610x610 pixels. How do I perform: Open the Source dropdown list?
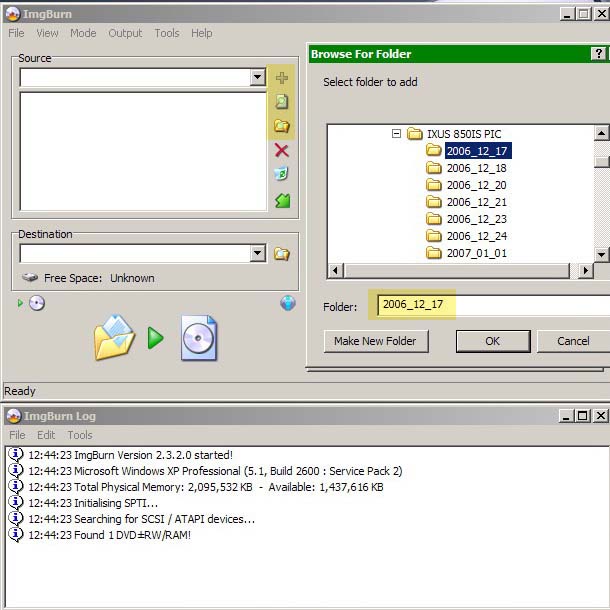coord(258,77)
